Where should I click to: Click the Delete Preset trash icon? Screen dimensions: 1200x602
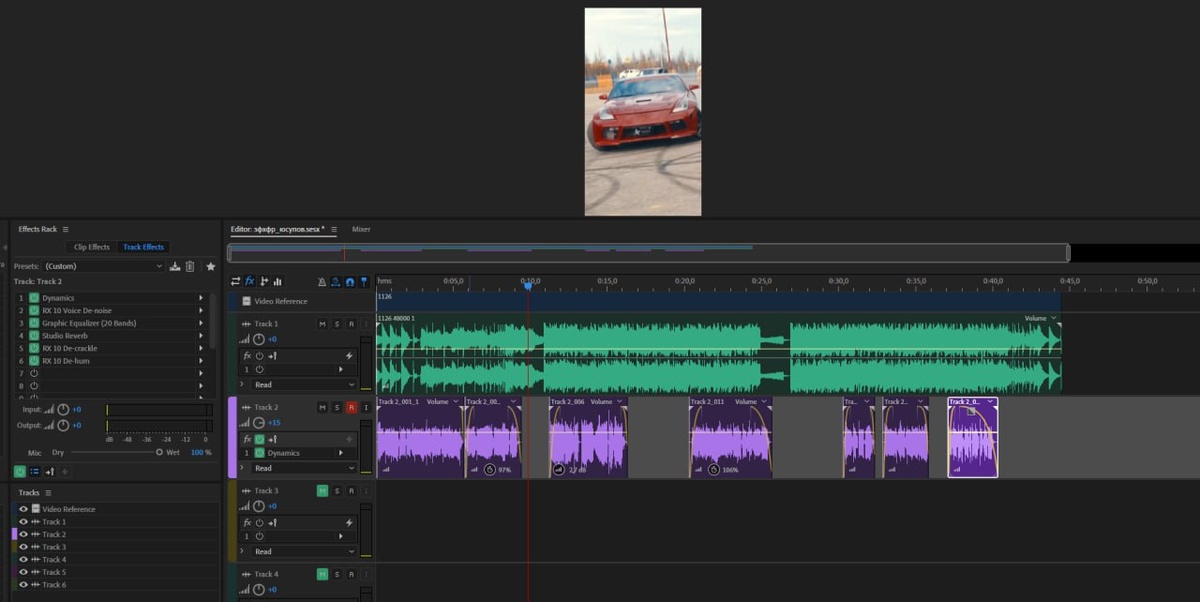coord(190,267)
